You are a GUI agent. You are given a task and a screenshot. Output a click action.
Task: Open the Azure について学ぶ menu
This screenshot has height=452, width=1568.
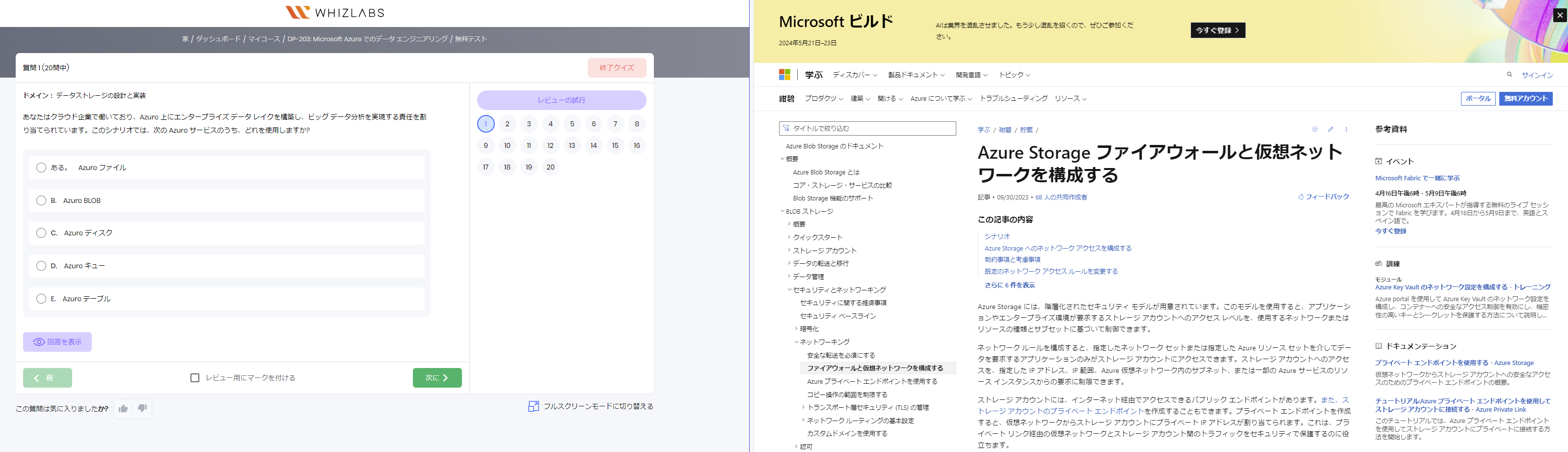point(941,99)
